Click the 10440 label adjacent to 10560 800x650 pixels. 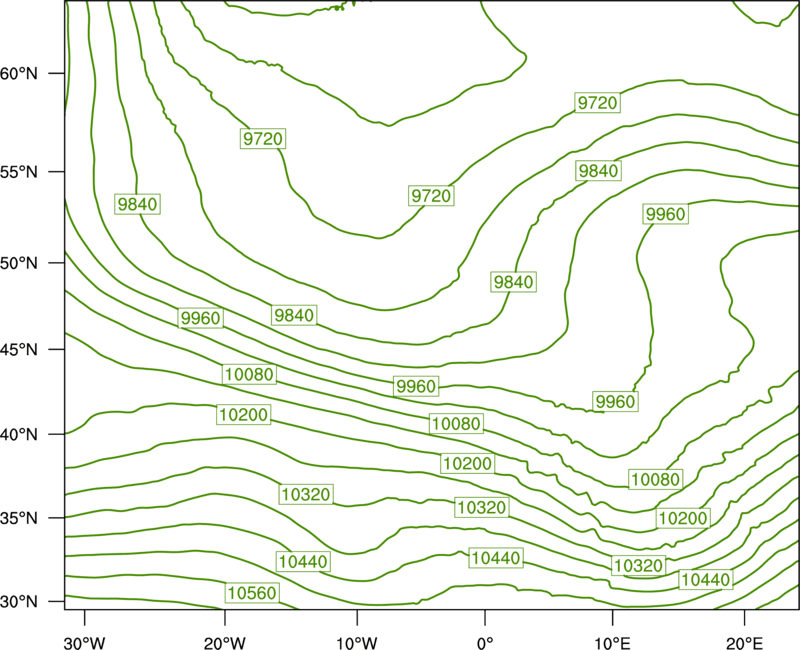[303, 562]
